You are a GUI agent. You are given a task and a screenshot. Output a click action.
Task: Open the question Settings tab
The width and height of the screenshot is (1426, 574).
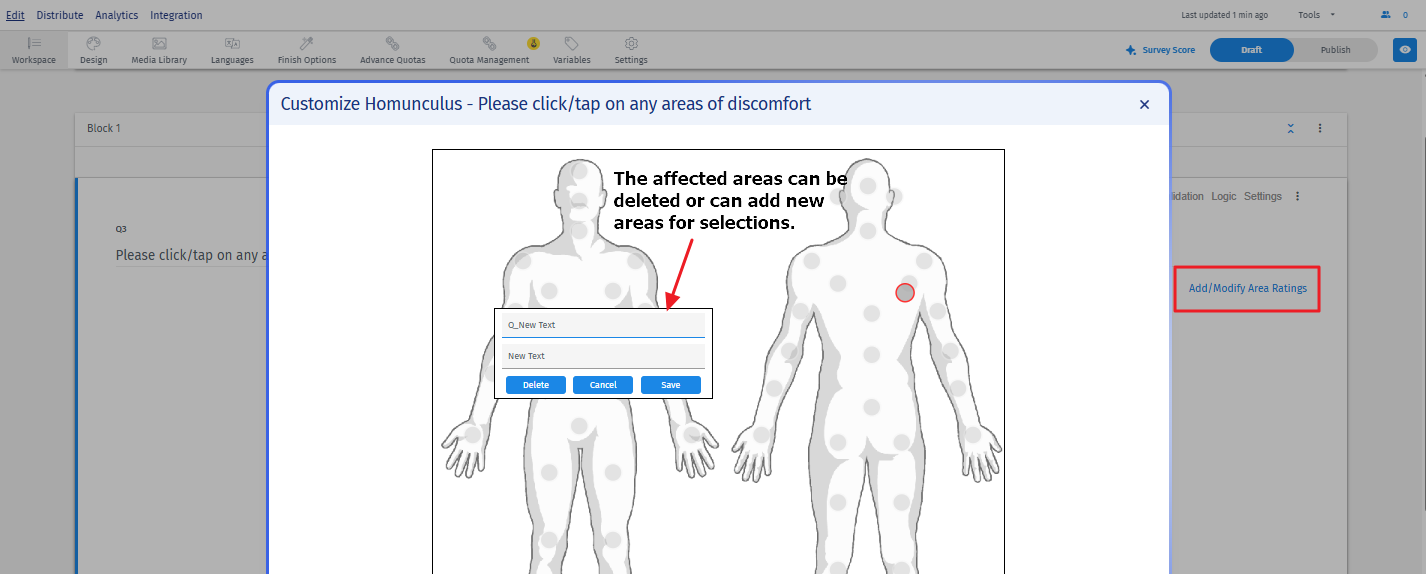(x=1263, y=196)
